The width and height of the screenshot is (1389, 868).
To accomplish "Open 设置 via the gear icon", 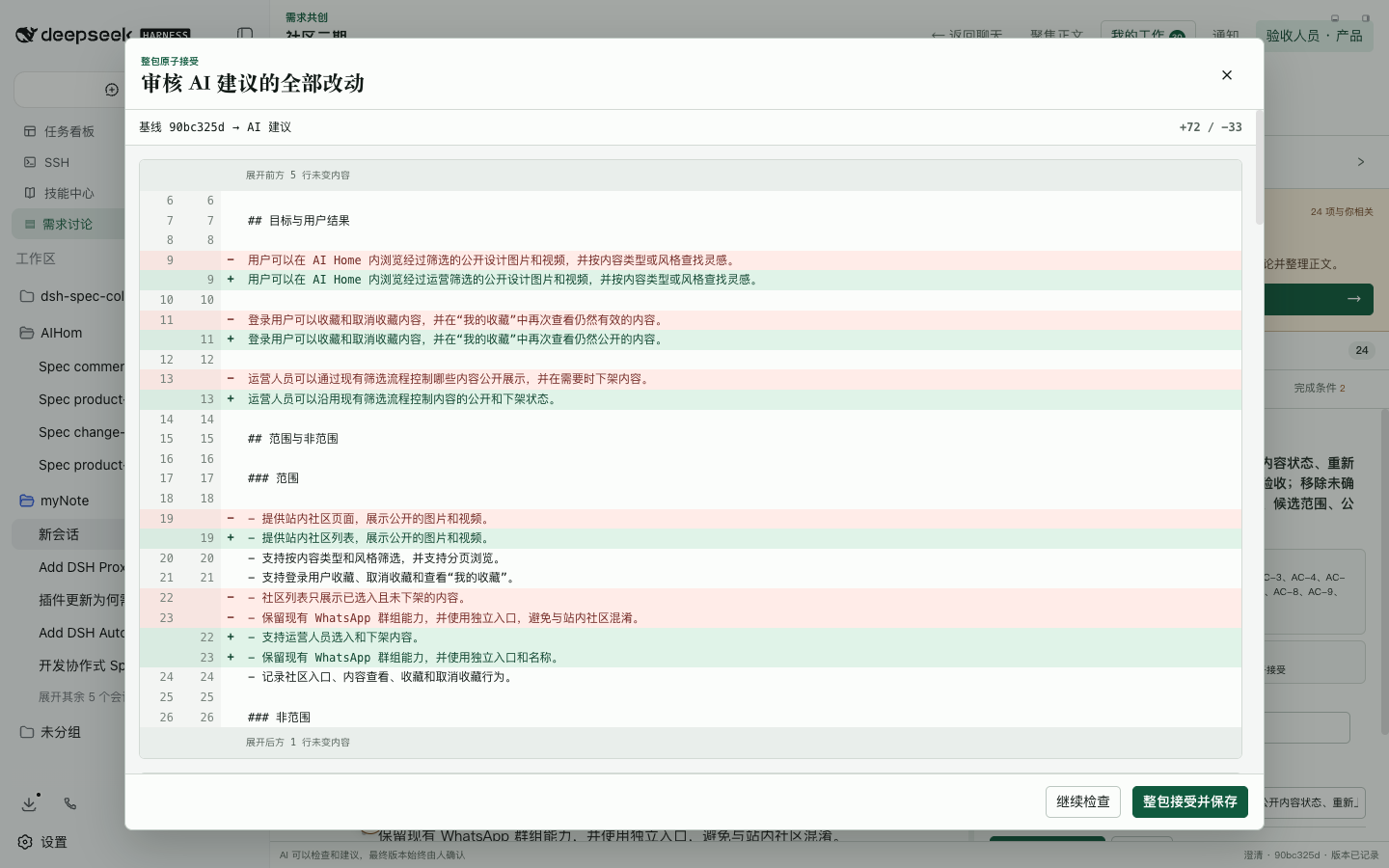I will pos(26,842).
